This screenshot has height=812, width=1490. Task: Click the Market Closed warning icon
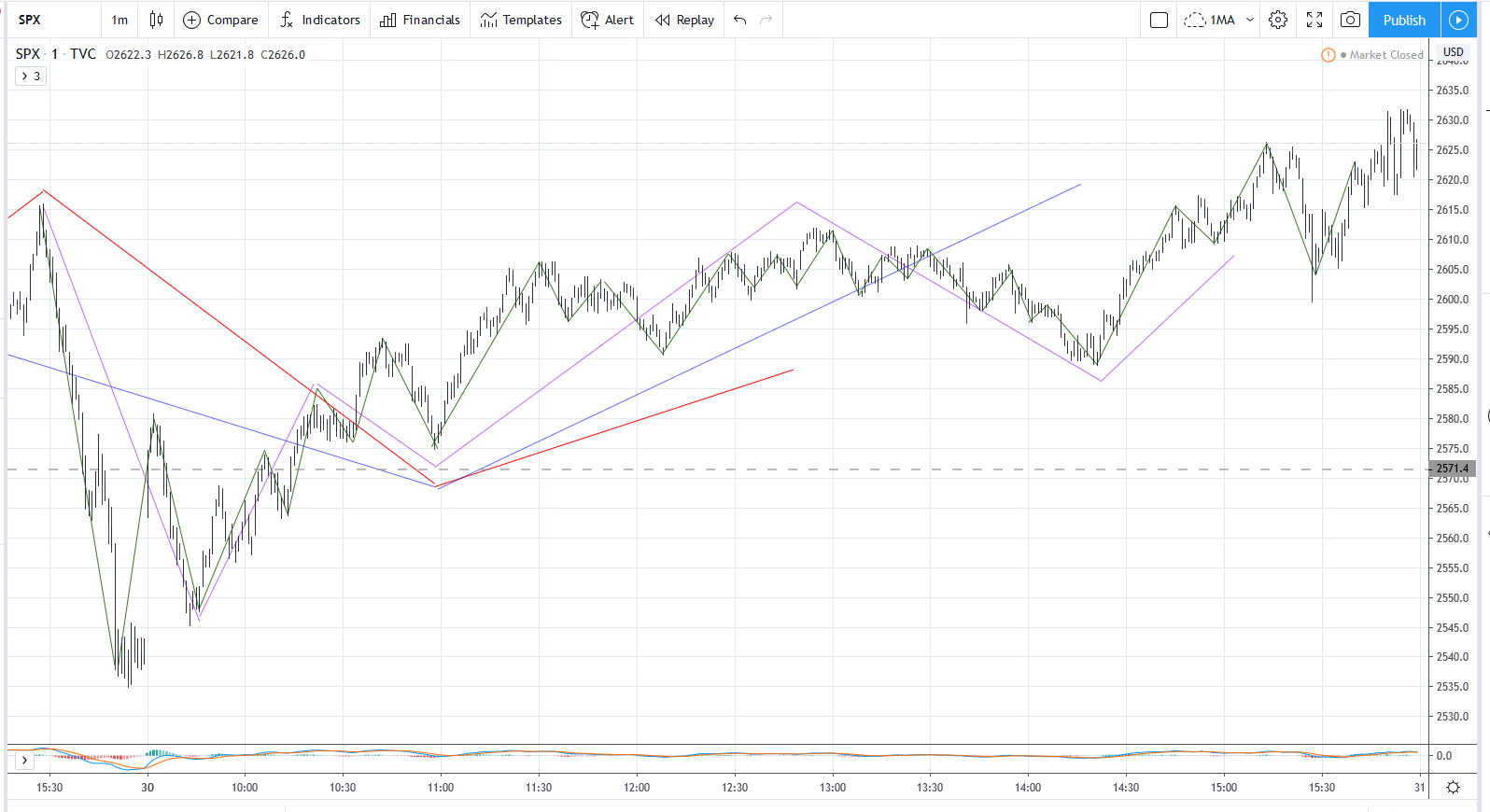pyautogui.click(x=1328, y=55)
